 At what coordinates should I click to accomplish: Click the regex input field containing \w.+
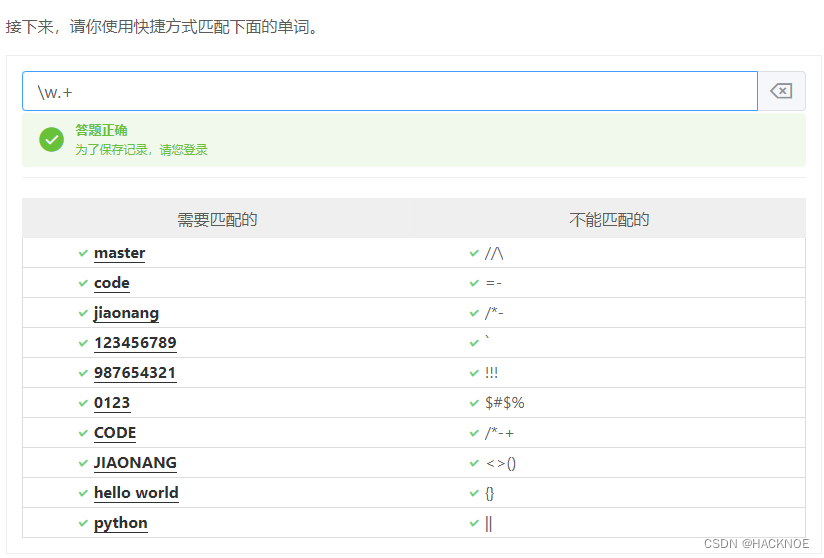coord(389,91)
